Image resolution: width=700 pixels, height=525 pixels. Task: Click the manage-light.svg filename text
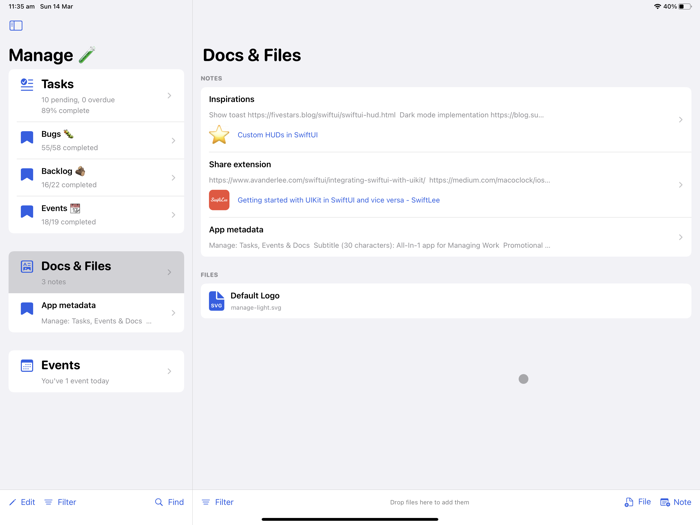click(256, 308)
